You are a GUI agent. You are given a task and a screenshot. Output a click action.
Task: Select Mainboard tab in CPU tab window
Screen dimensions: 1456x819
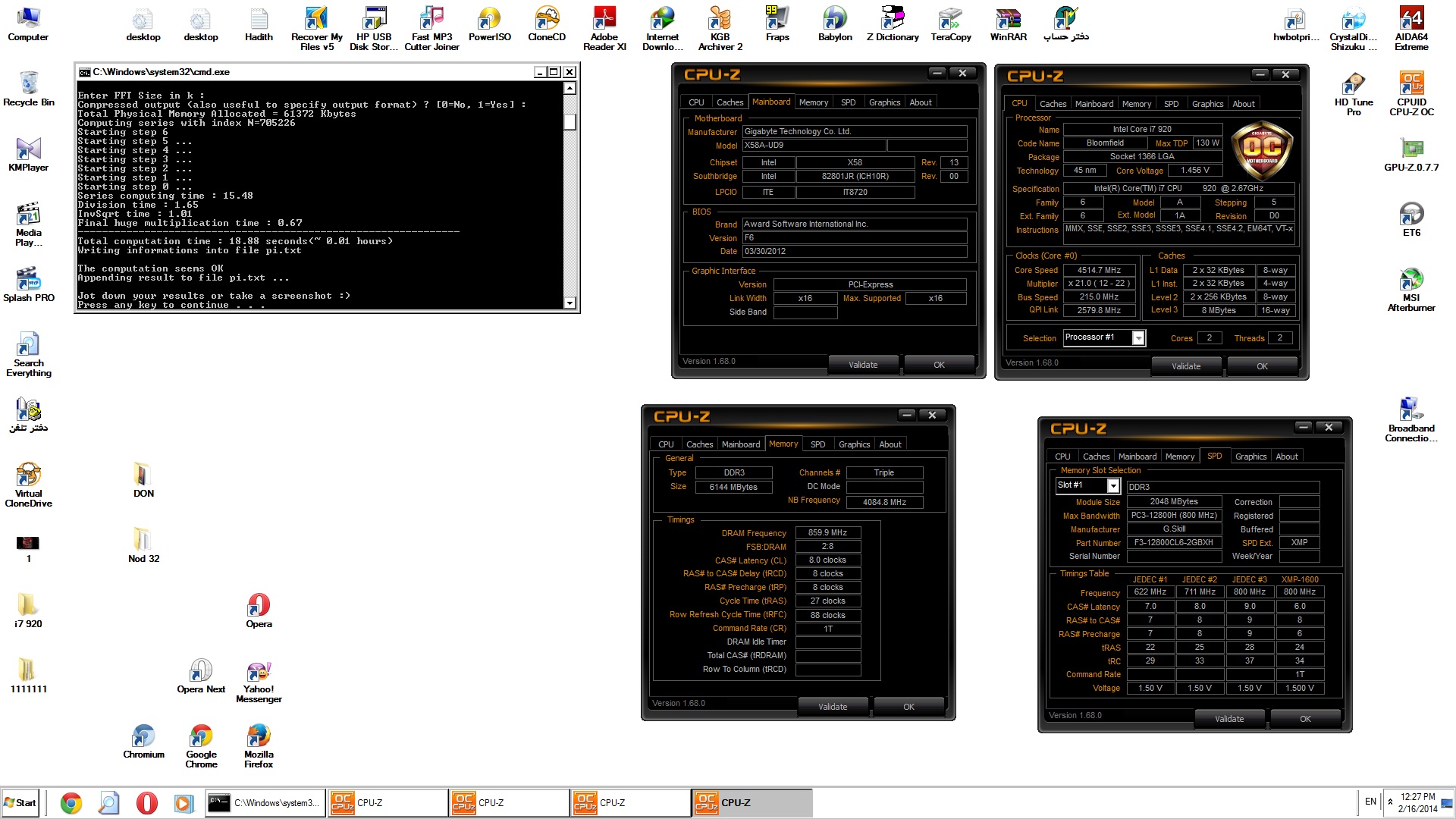[1094, 104]
